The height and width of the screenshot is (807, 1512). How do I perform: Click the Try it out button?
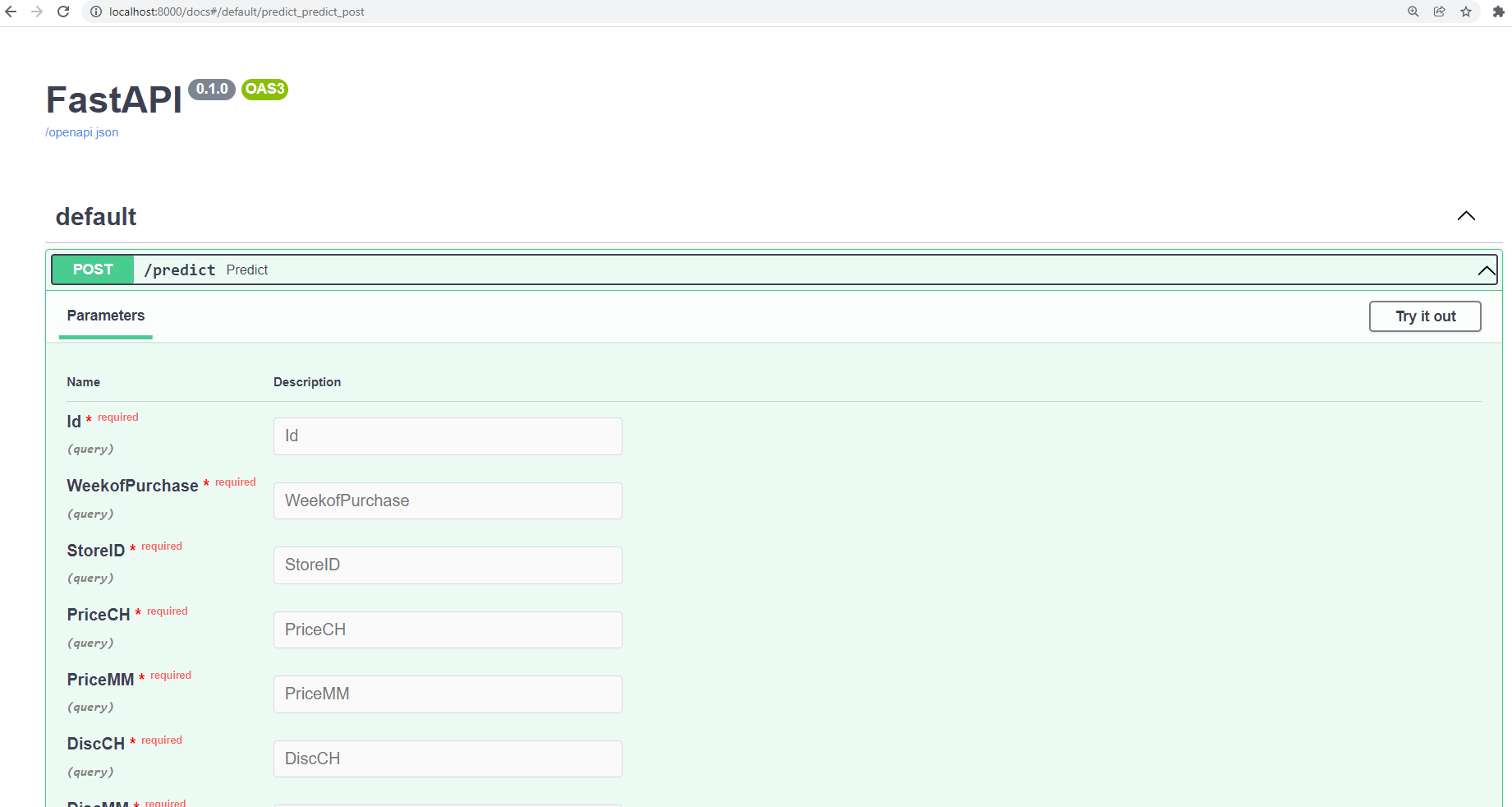tap(1425, 316)
